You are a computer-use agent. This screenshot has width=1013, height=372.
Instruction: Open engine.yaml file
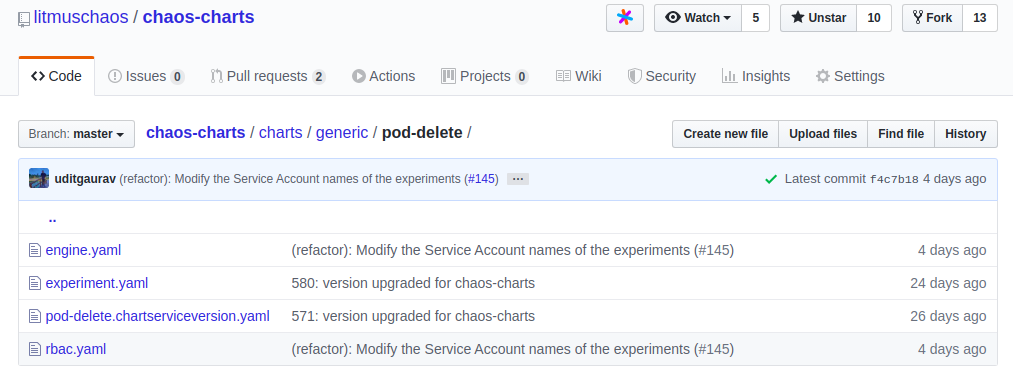point(83,250)
